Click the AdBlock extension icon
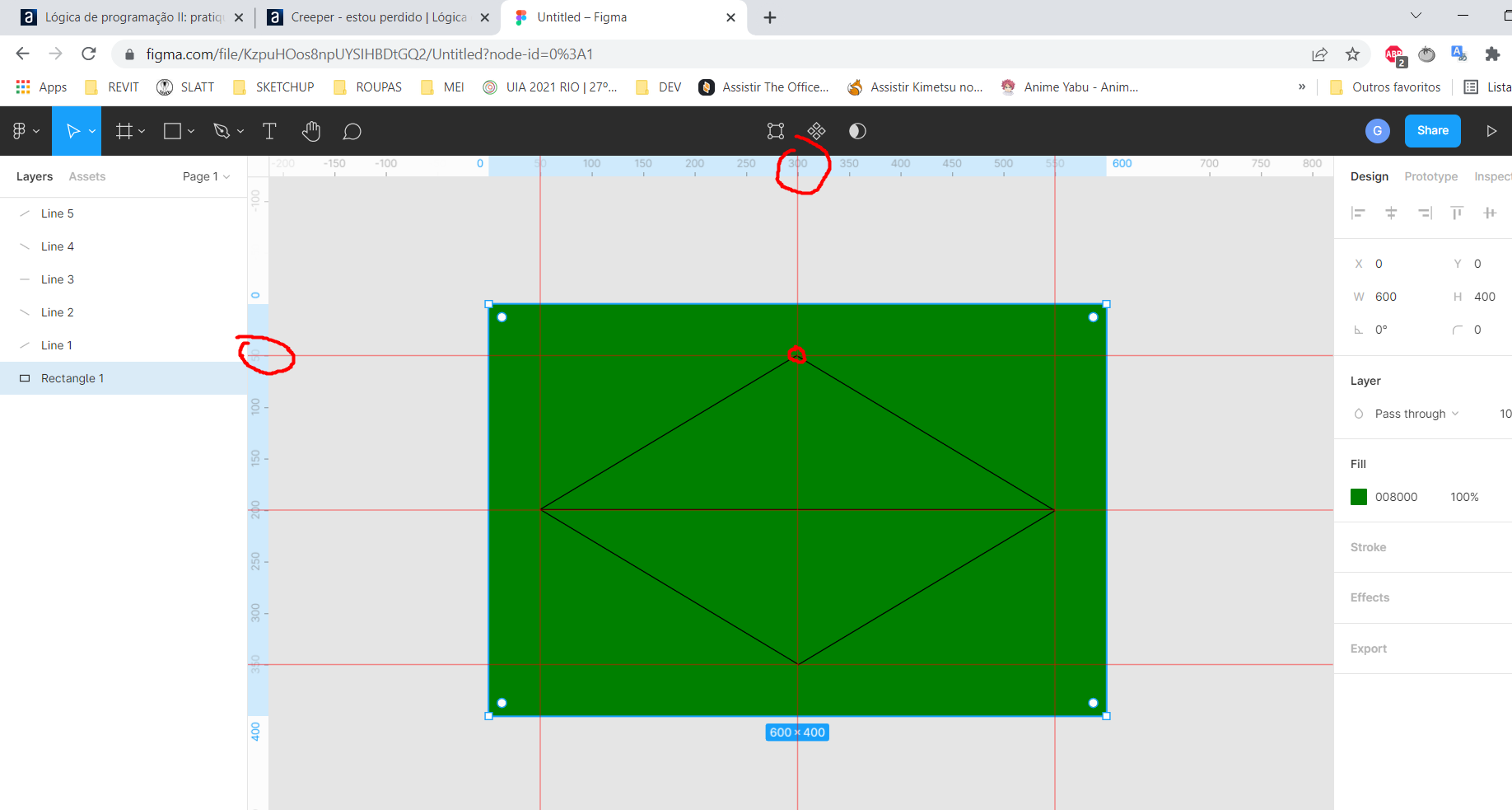Viewport: 1512px width, 810px height. [x=1394, y=55]
